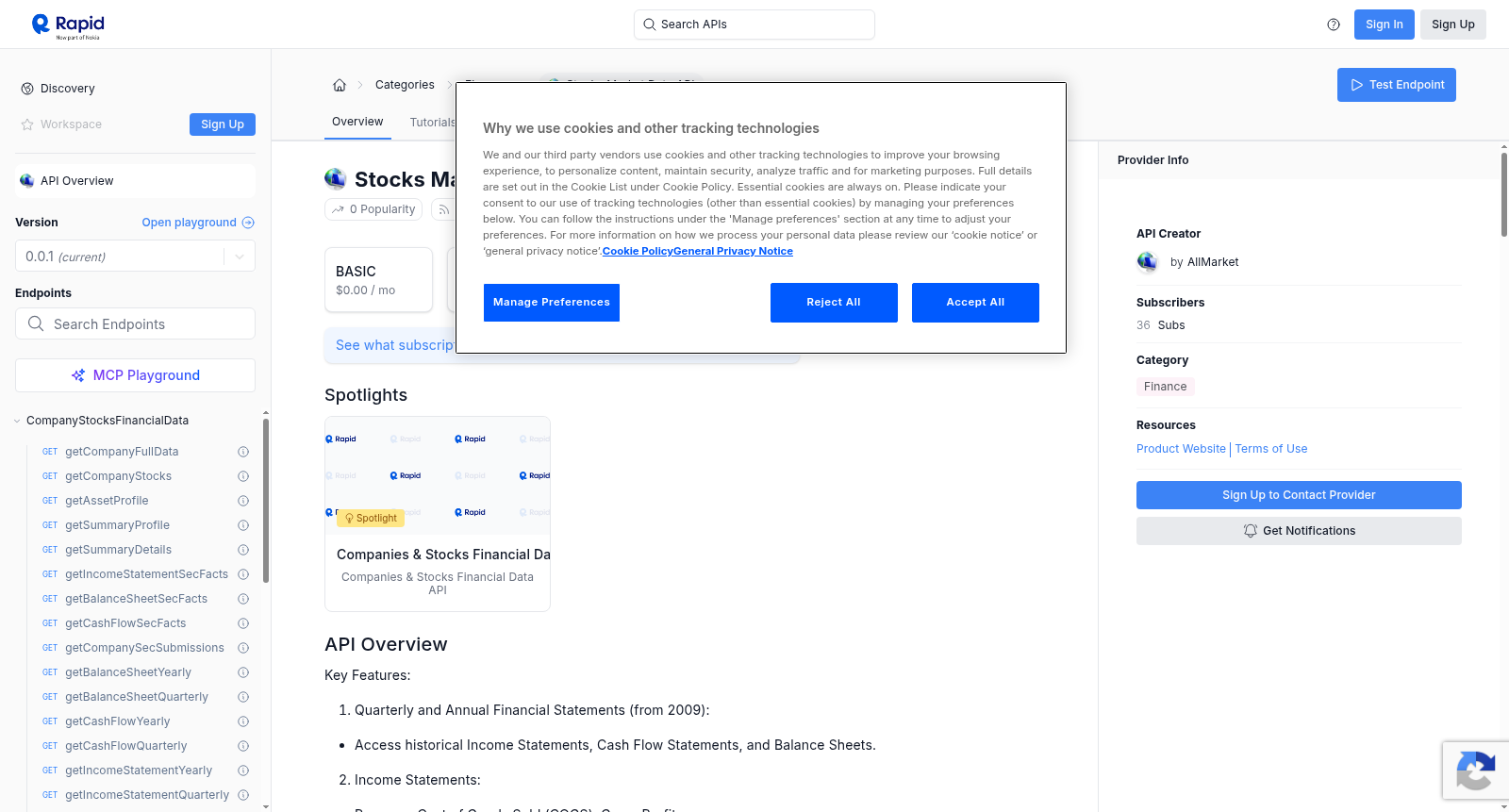
Task: Select the getAssetProfile endpoint
Action: tap(107, 501)
